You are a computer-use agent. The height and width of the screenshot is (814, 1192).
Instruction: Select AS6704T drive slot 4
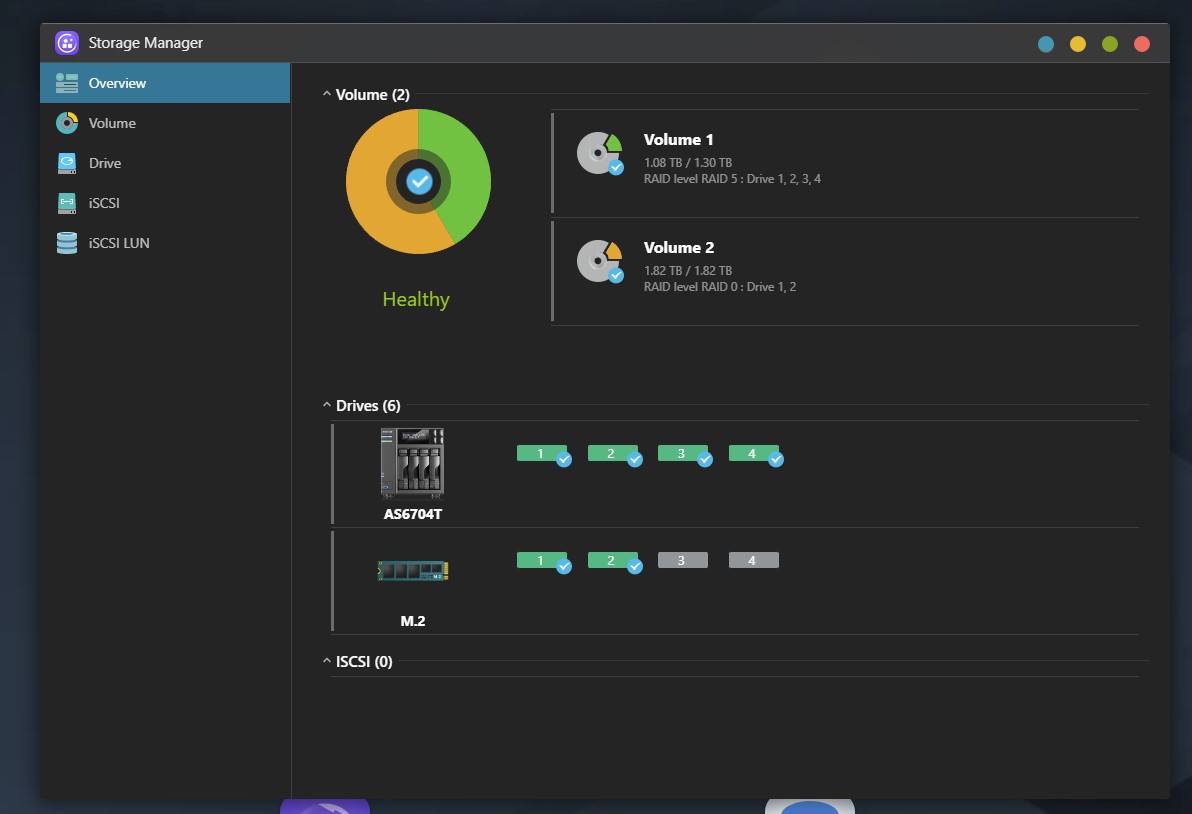(753, 454)
